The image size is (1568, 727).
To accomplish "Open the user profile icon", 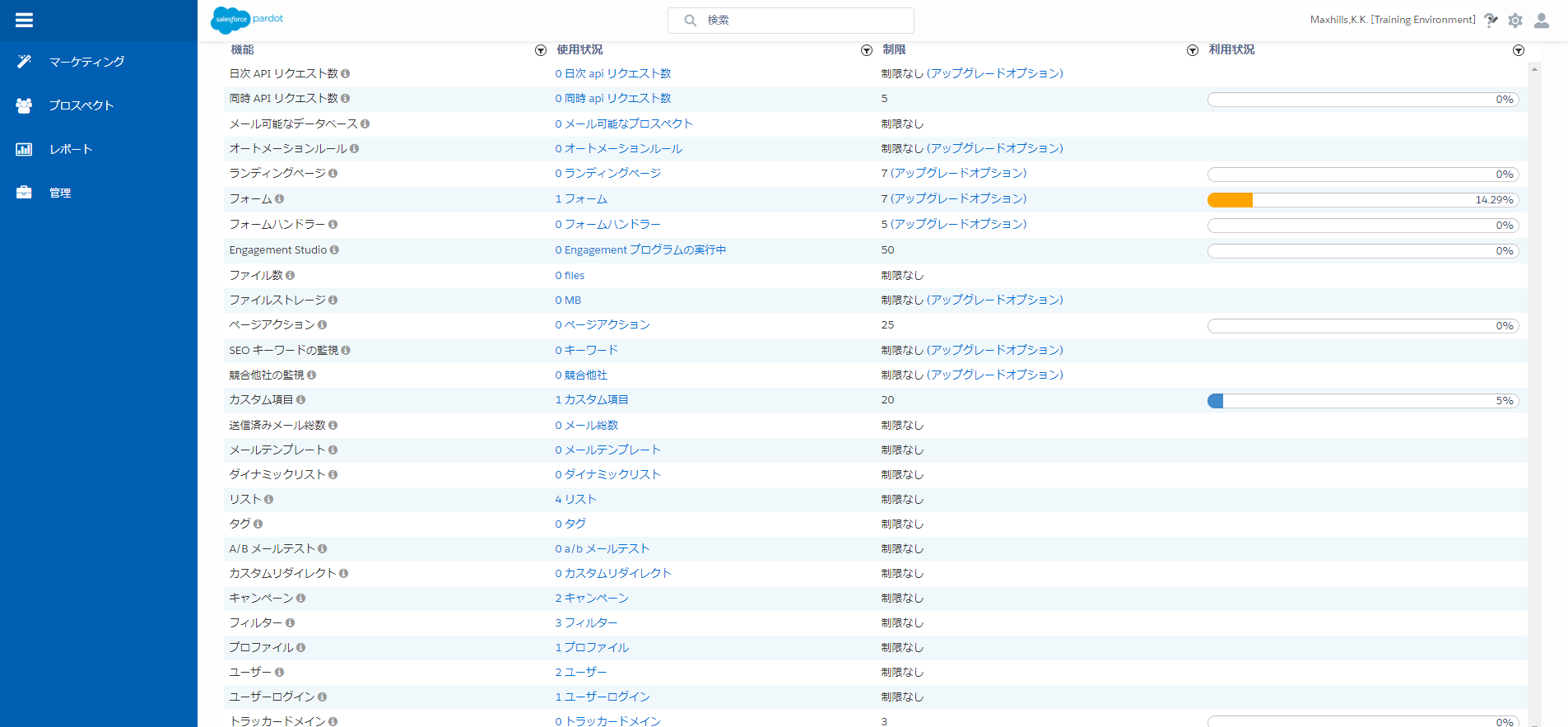I will click(1542, 21).
